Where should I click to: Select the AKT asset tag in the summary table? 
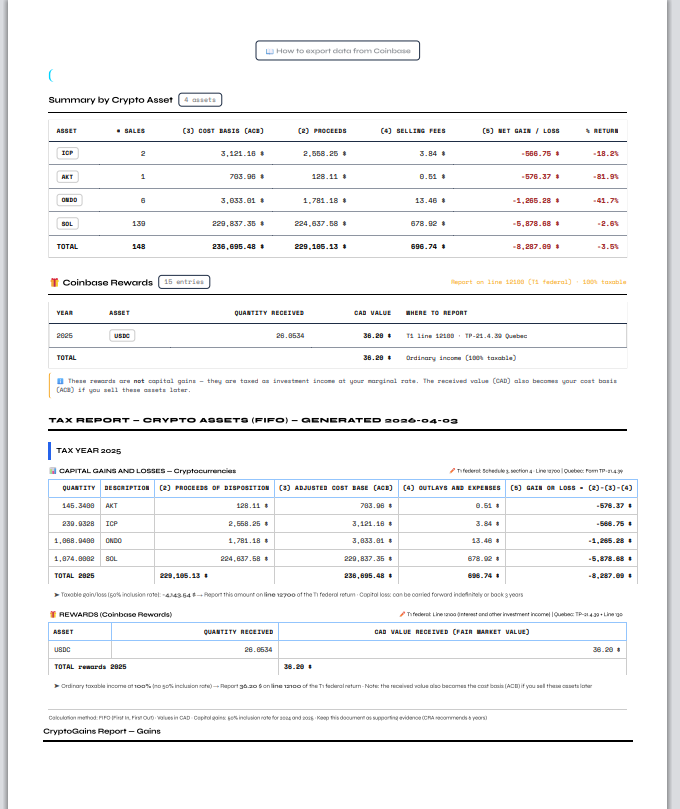(x=68, y=176)
